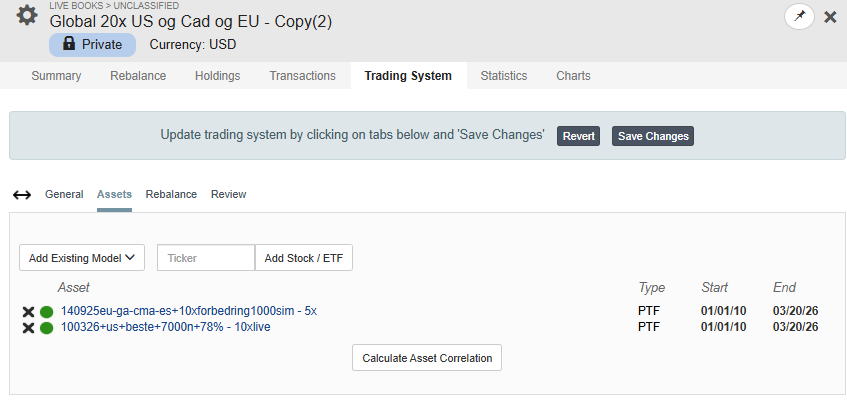Open the 100326+us+beste+7000n+78% - 10xlive link
The width and height of the screenshot is (847, 402).
[x=165, y=327]
